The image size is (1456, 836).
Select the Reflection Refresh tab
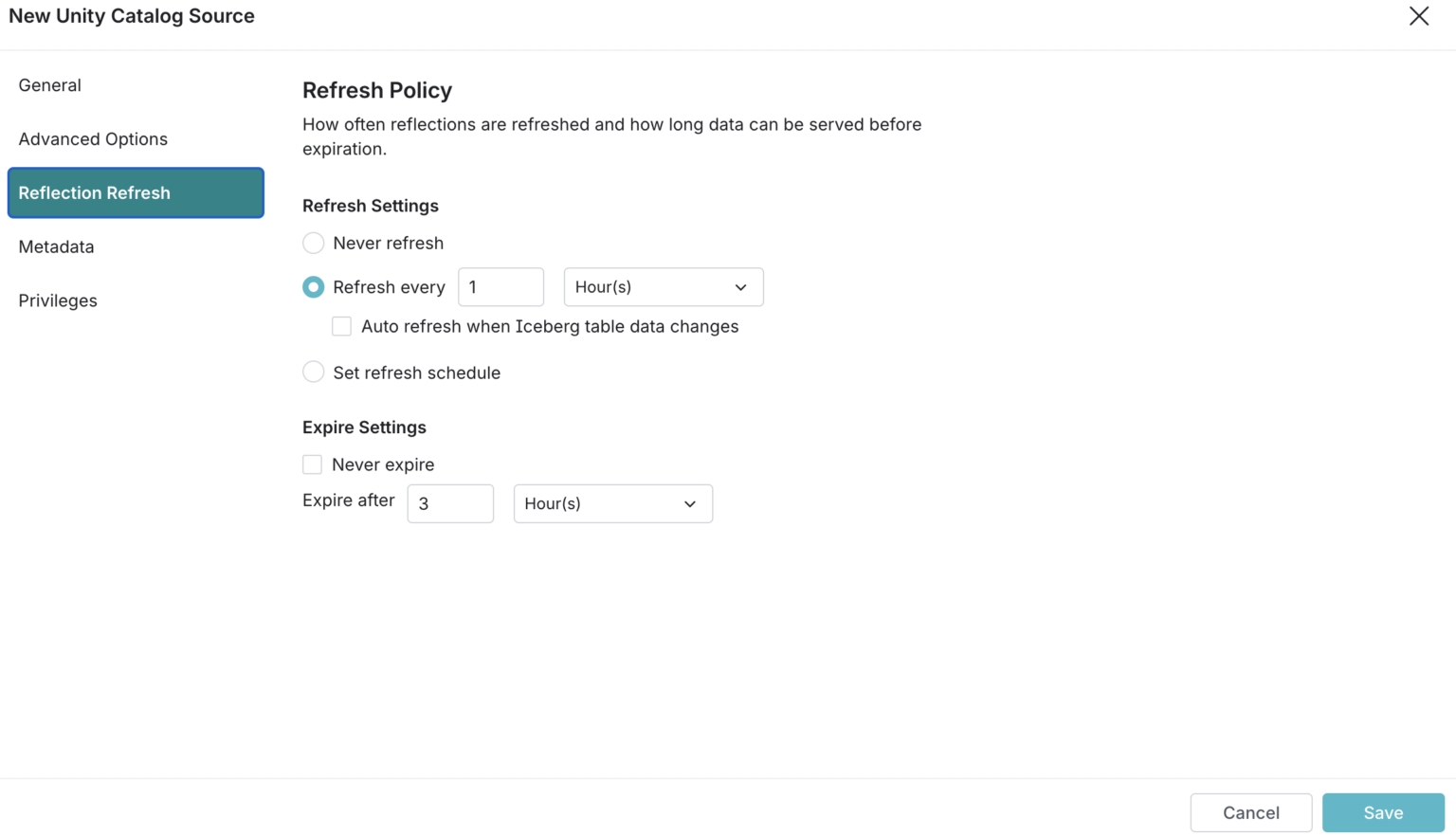[x=94, y=192]
